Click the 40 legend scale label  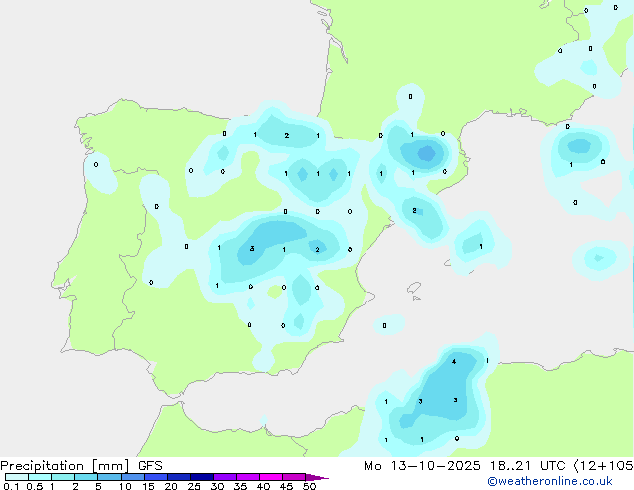[263, 486]
